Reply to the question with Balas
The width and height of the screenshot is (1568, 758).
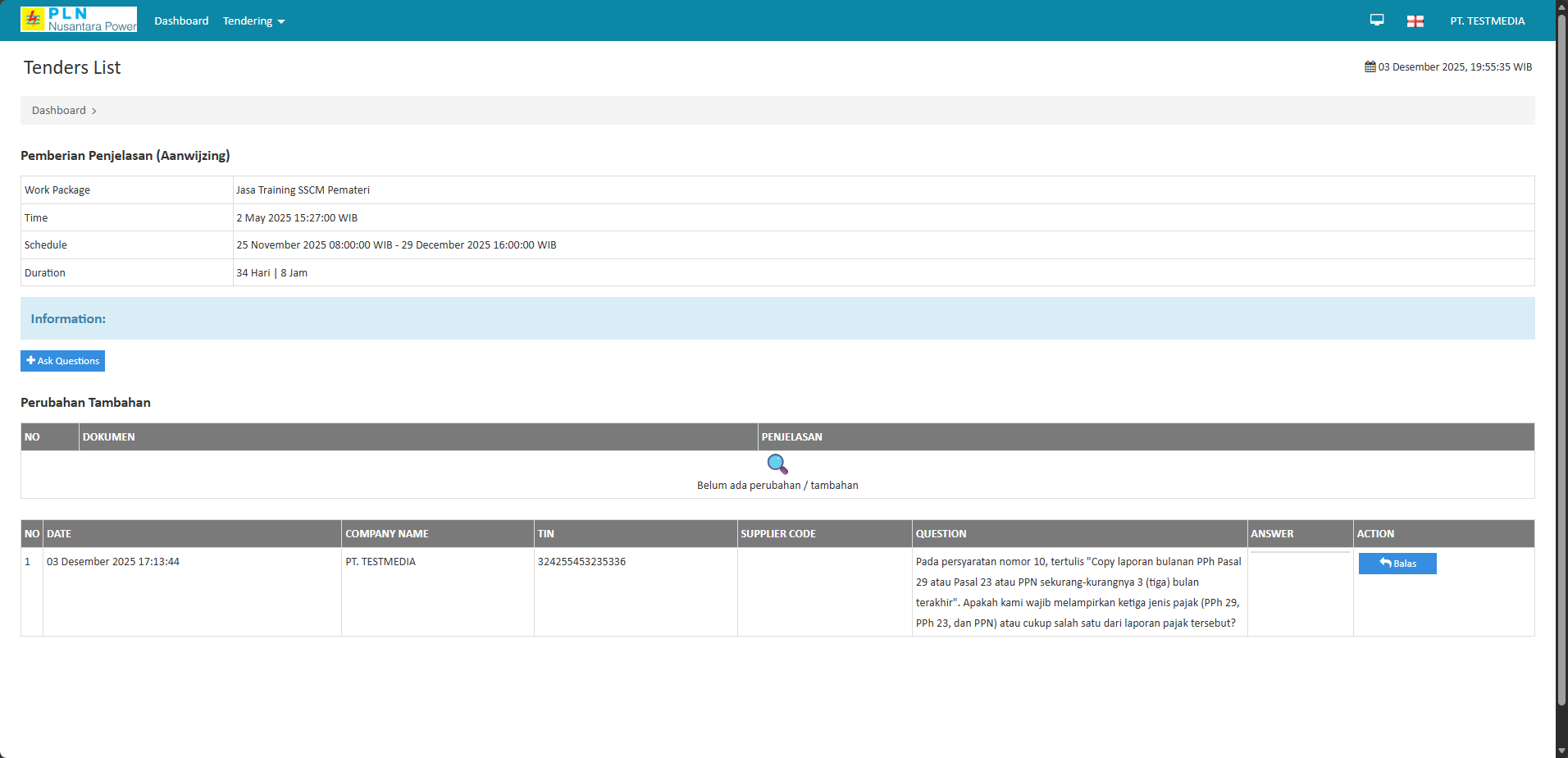click(1397, 564)
